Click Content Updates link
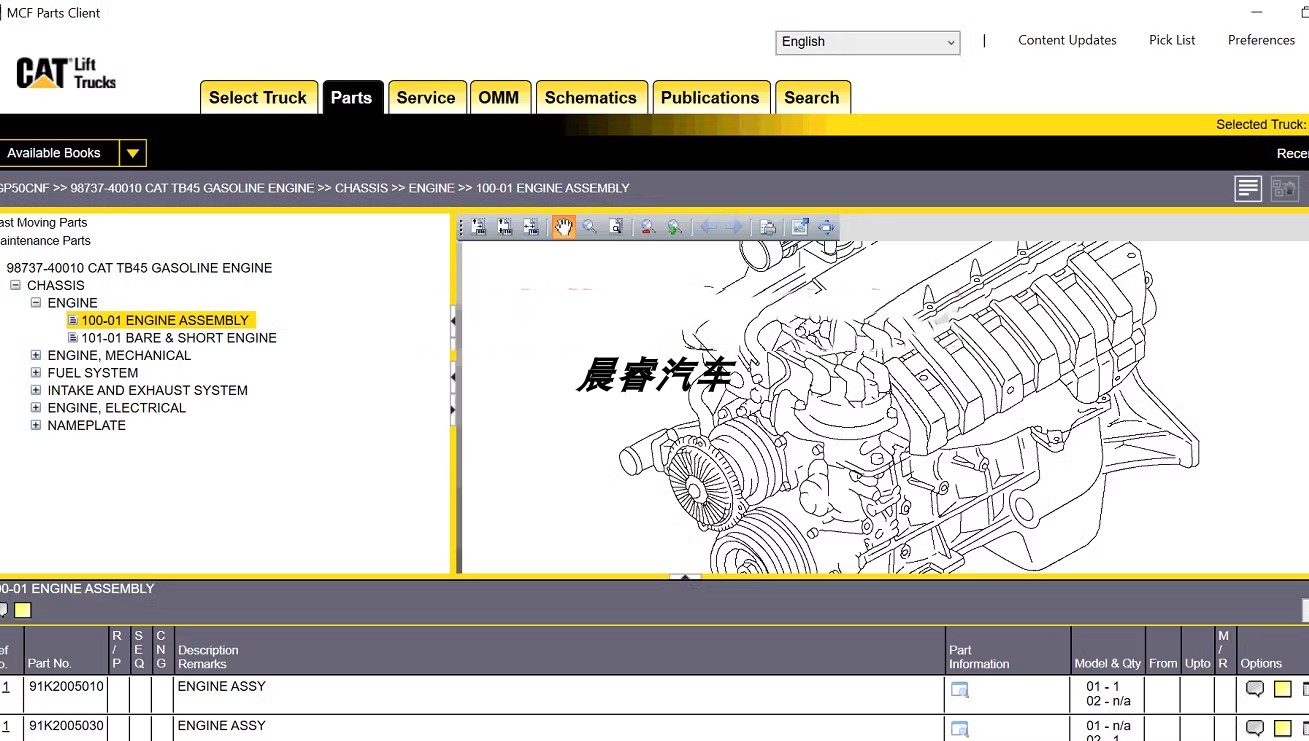 1067,40
